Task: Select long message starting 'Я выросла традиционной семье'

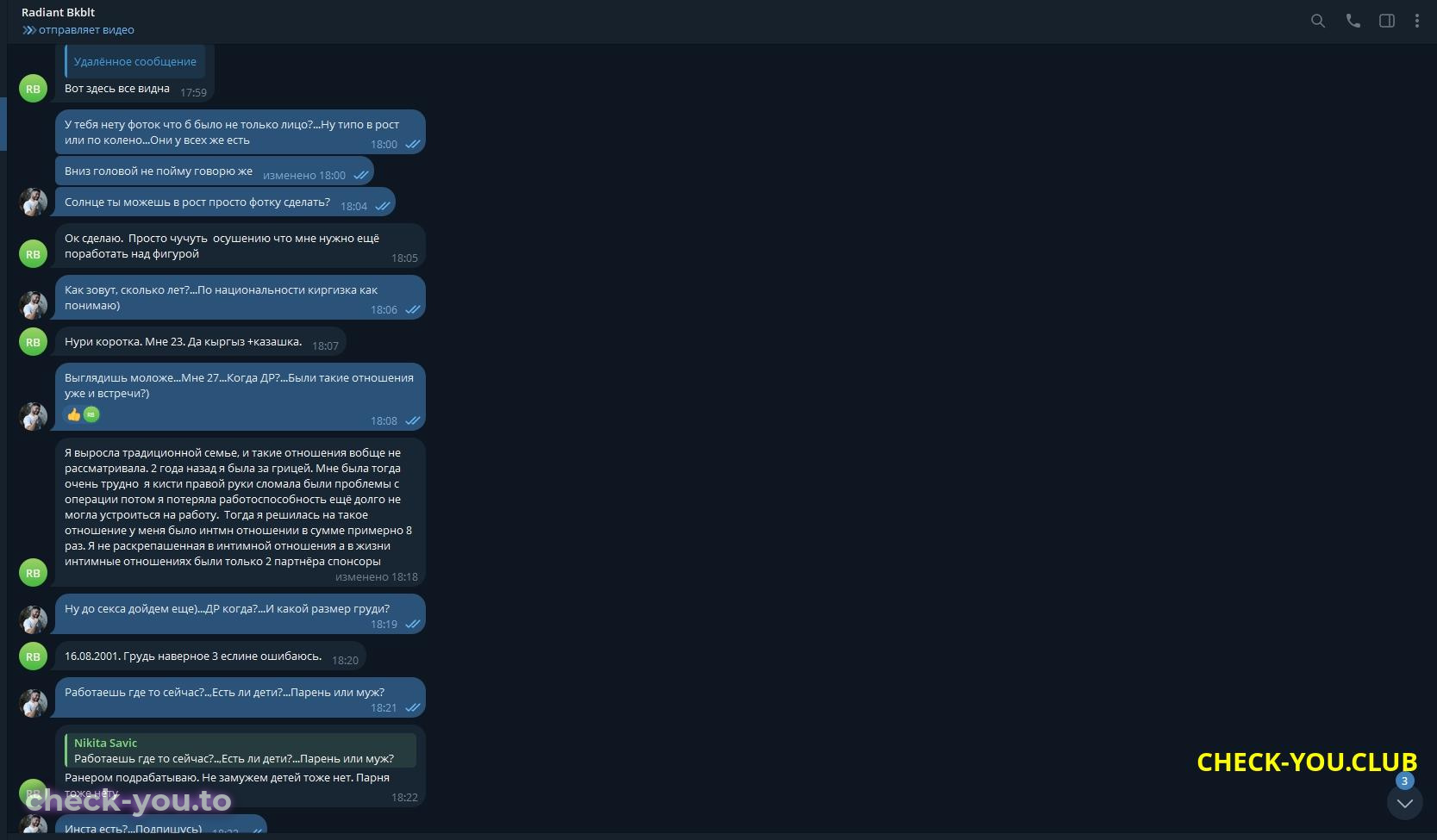Action: tap(241, 513)
